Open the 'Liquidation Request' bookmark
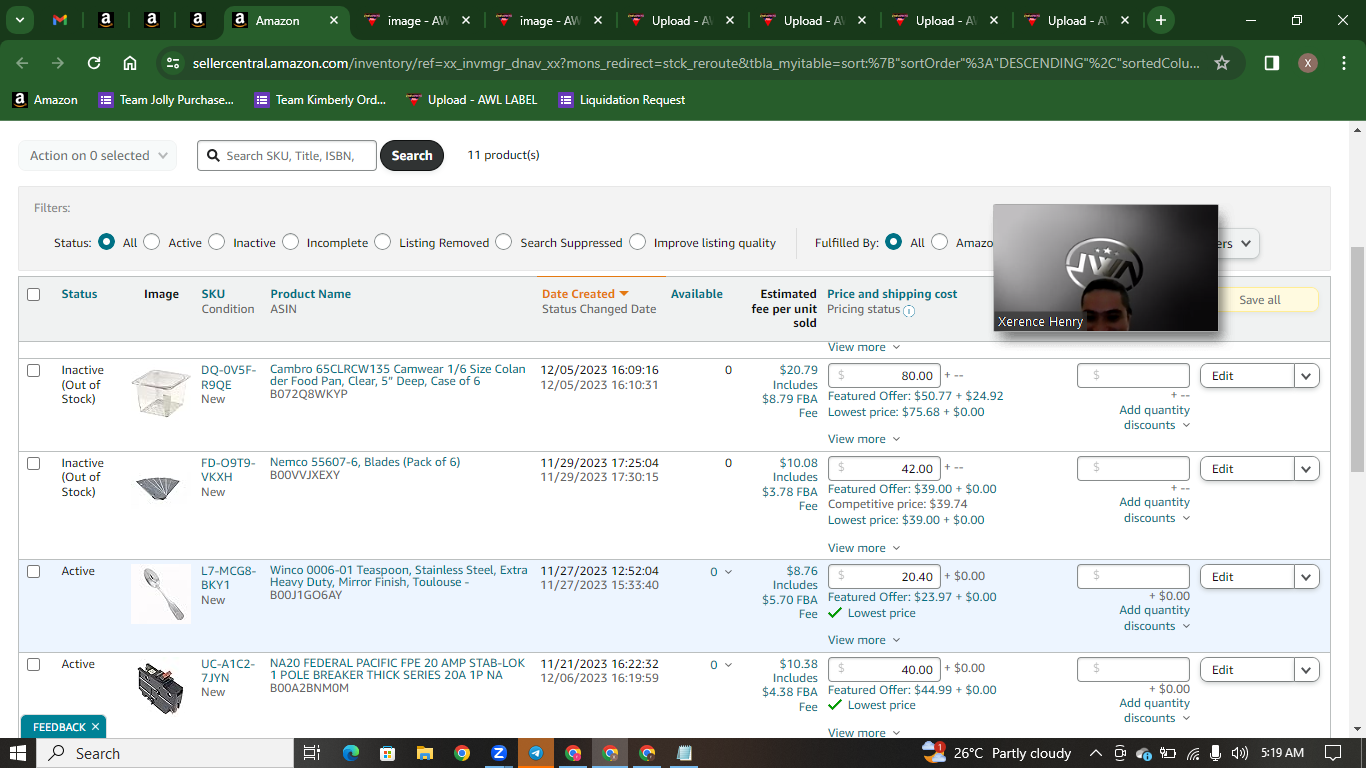The width and height of the screenshot is (1366, 768). [622, 100]
